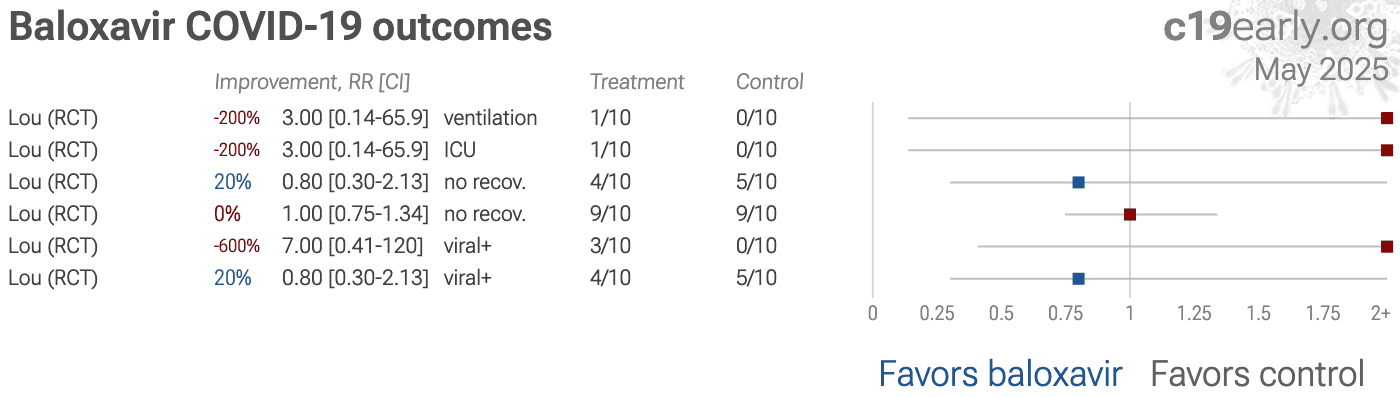The image size is (1400, 397).
Task: Click the red marker for the viral+ 7.00 row
Action: click(x=1386, y=246)
